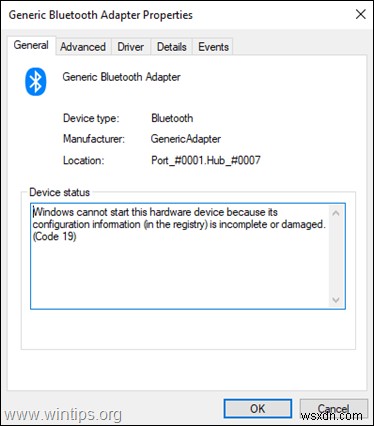Viewport: 374px width, 426px height.
Task: Click inside the Device status text box
Action: point(188,256)
